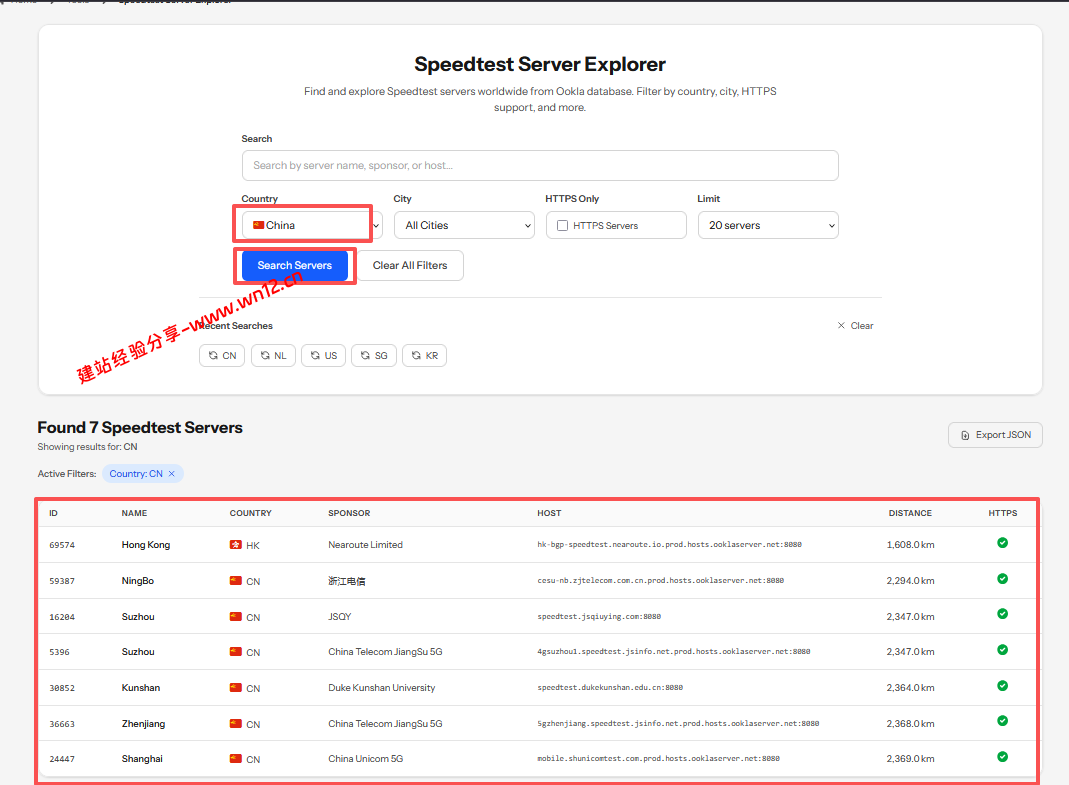
Task: Click the NingBo server name
Action: coord(138,581)
